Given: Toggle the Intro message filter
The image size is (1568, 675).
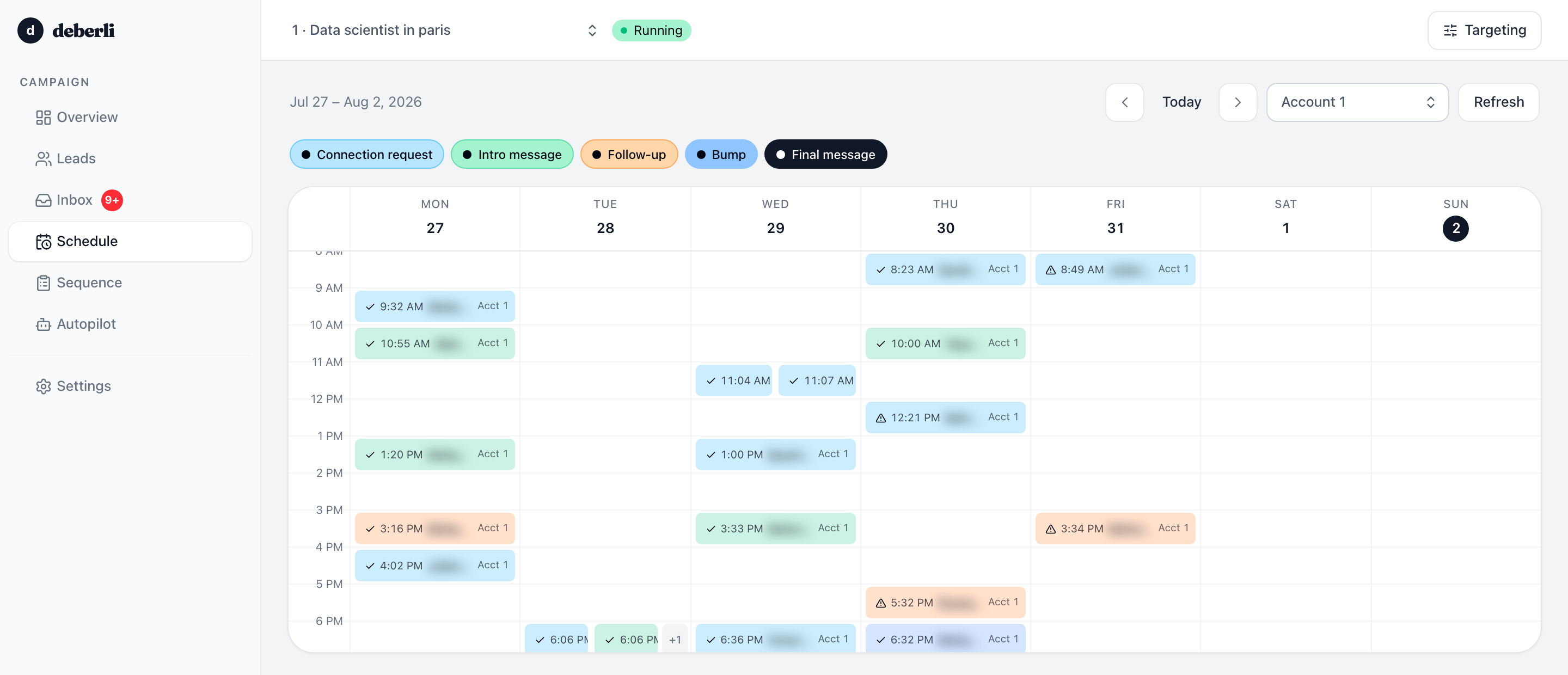Looking at the screenshot, I should pos(512,155).
